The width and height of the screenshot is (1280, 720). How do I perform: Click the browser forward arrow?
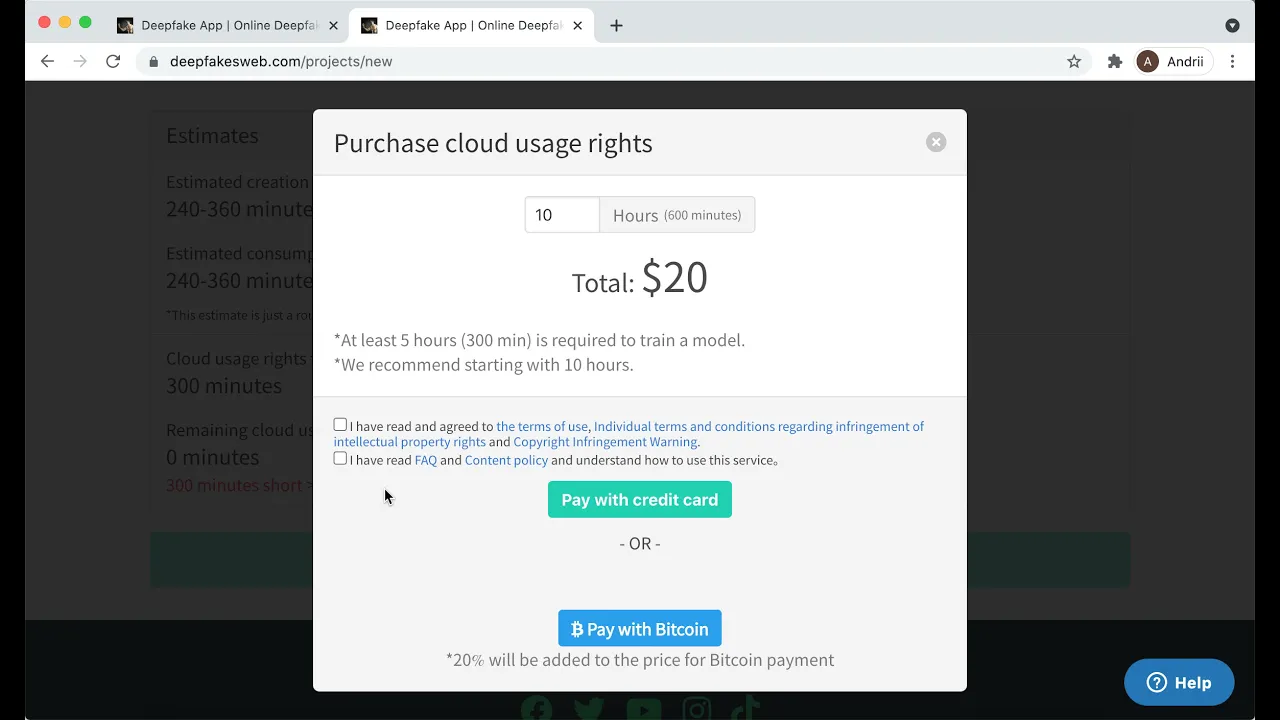click(x=80, y=61)
